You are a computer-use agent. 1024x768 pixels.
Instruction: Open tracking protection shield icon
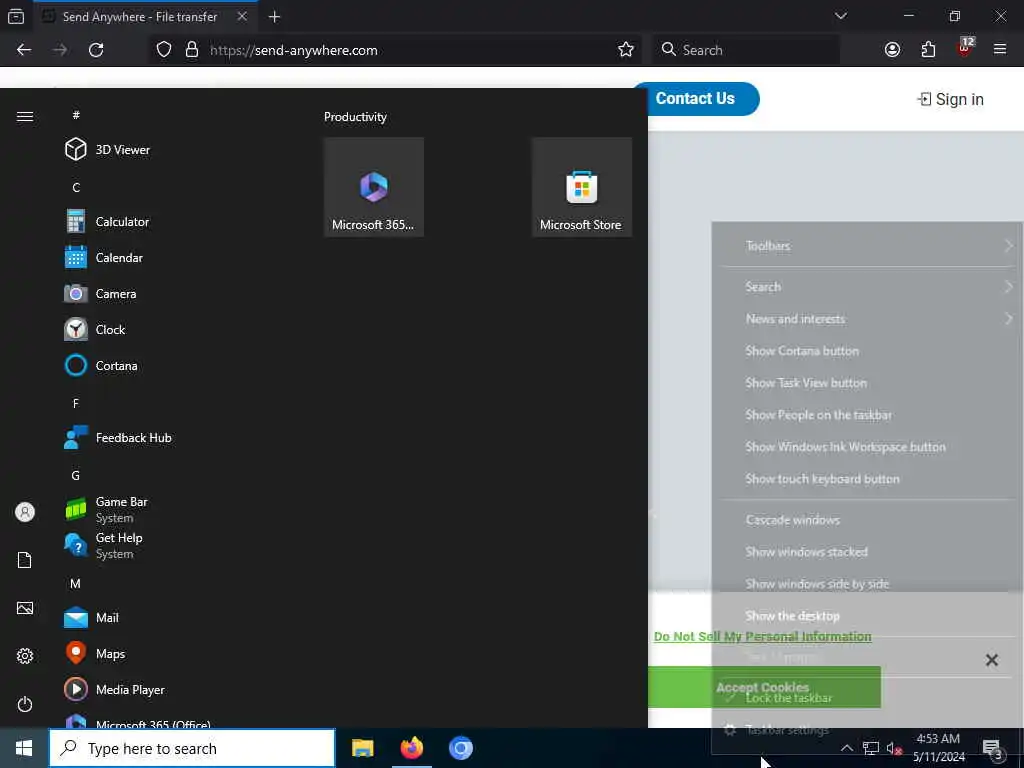pyautogui.click(x=164, y=50)
